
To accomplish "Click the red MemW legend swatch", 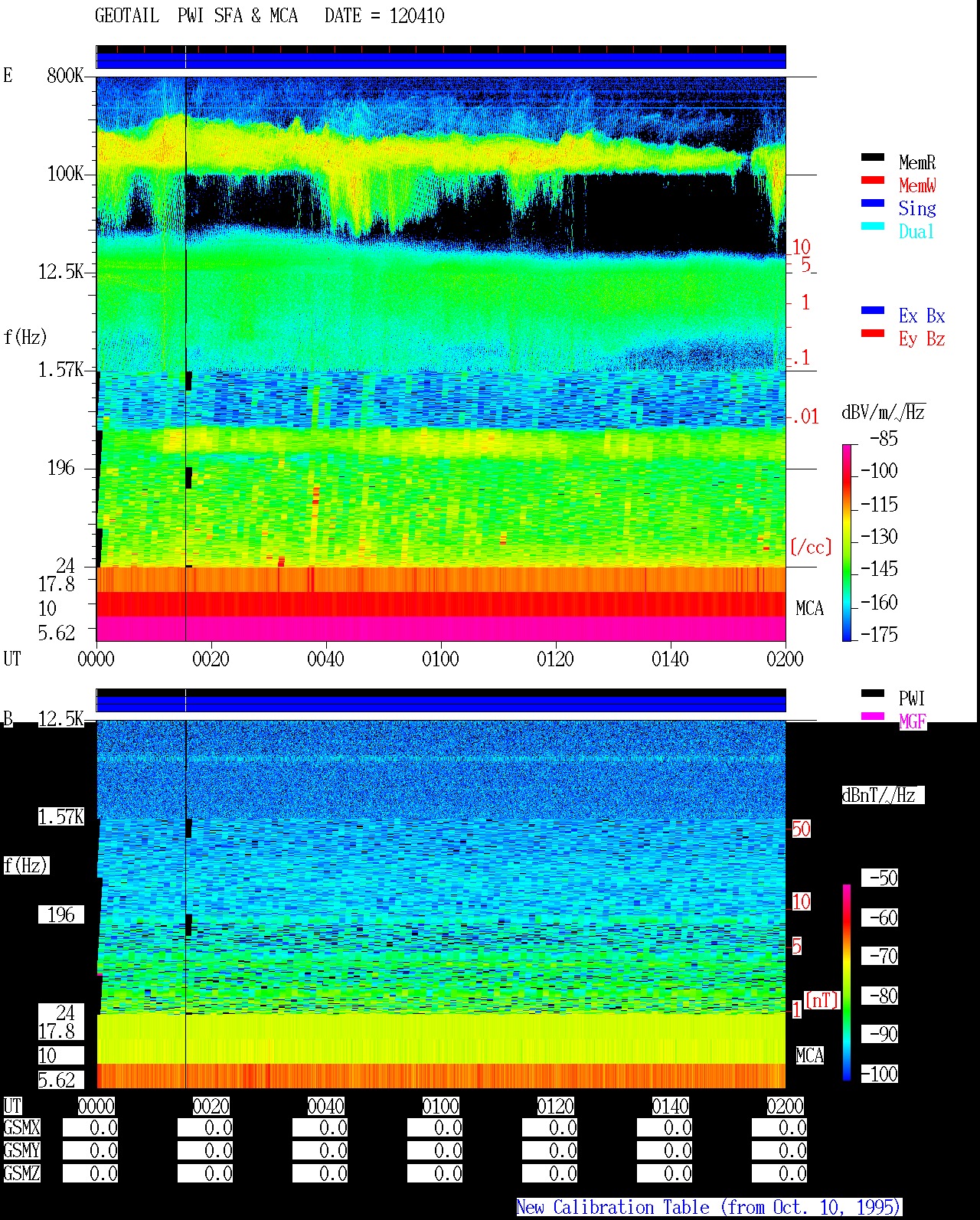I will (873, 181).
